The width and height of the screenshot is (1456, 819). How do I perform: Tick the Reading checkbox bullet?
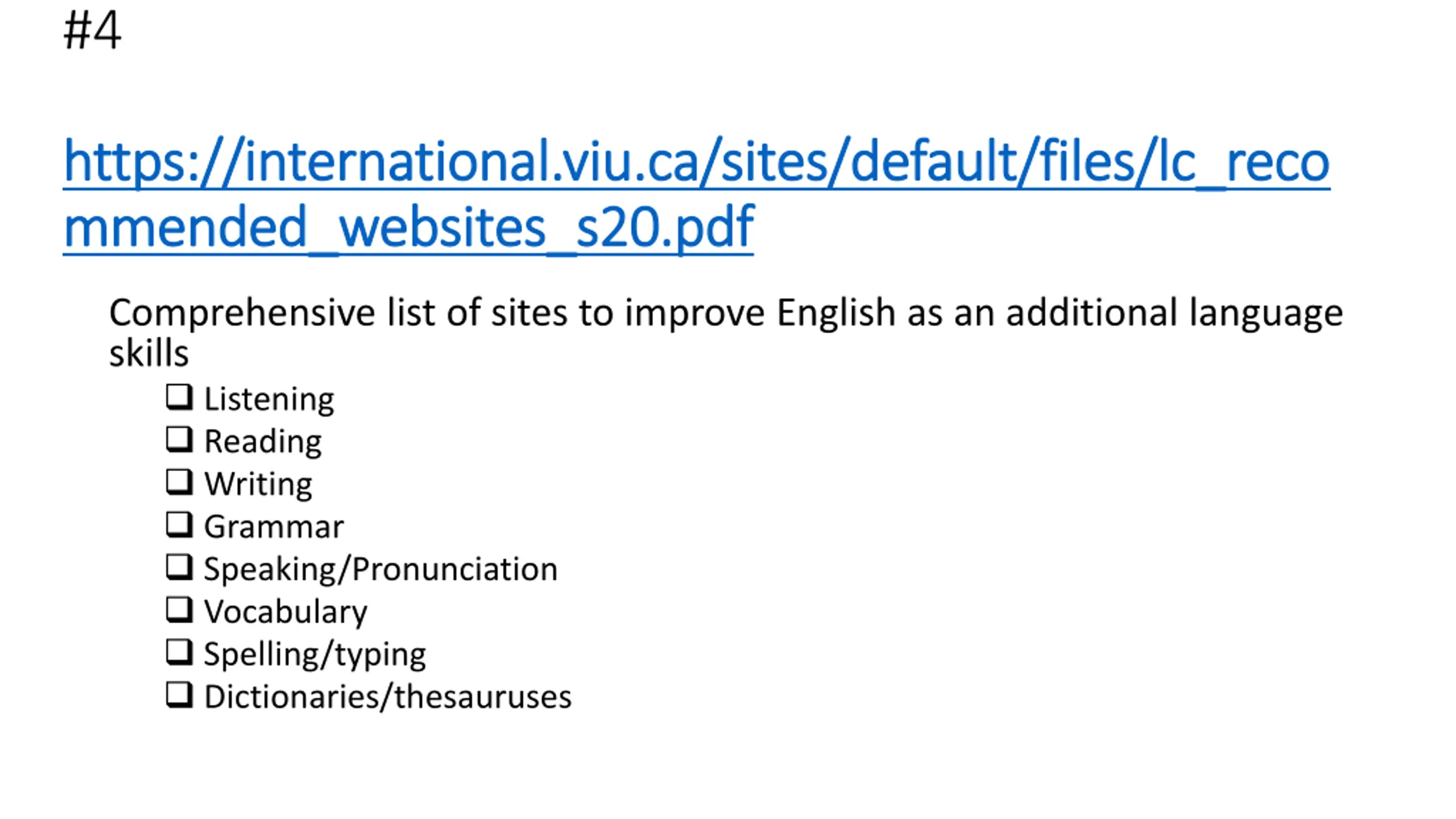179,440
